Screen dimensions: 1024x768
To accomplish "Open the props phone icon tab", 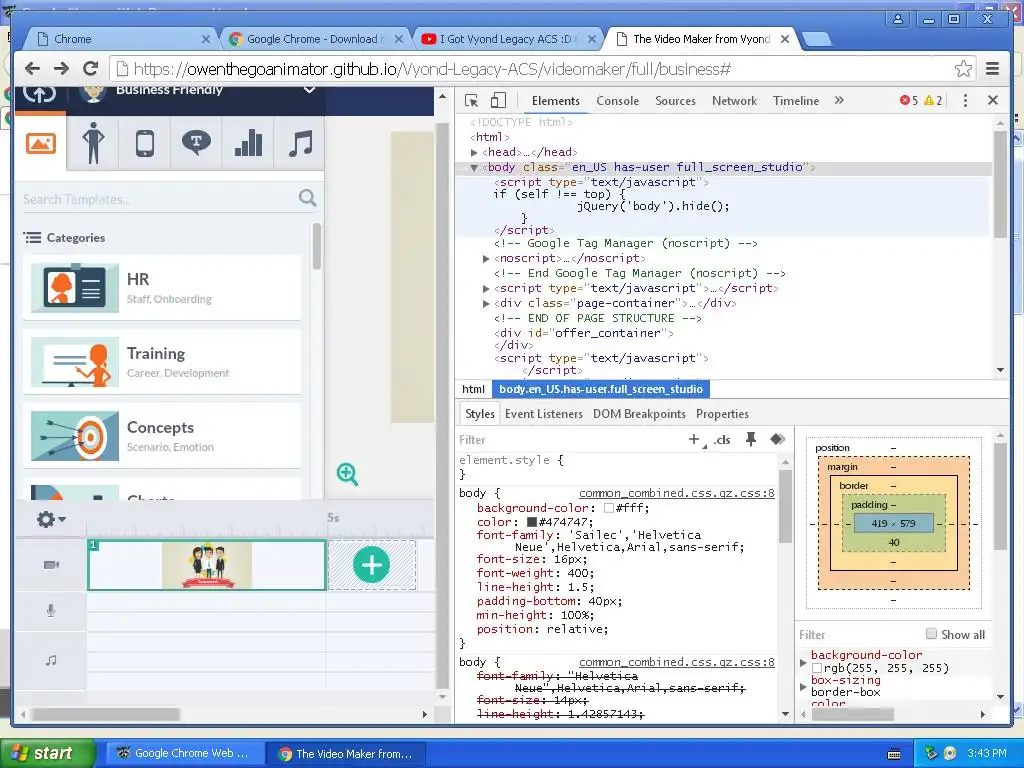I will click(x=145, y=143).
